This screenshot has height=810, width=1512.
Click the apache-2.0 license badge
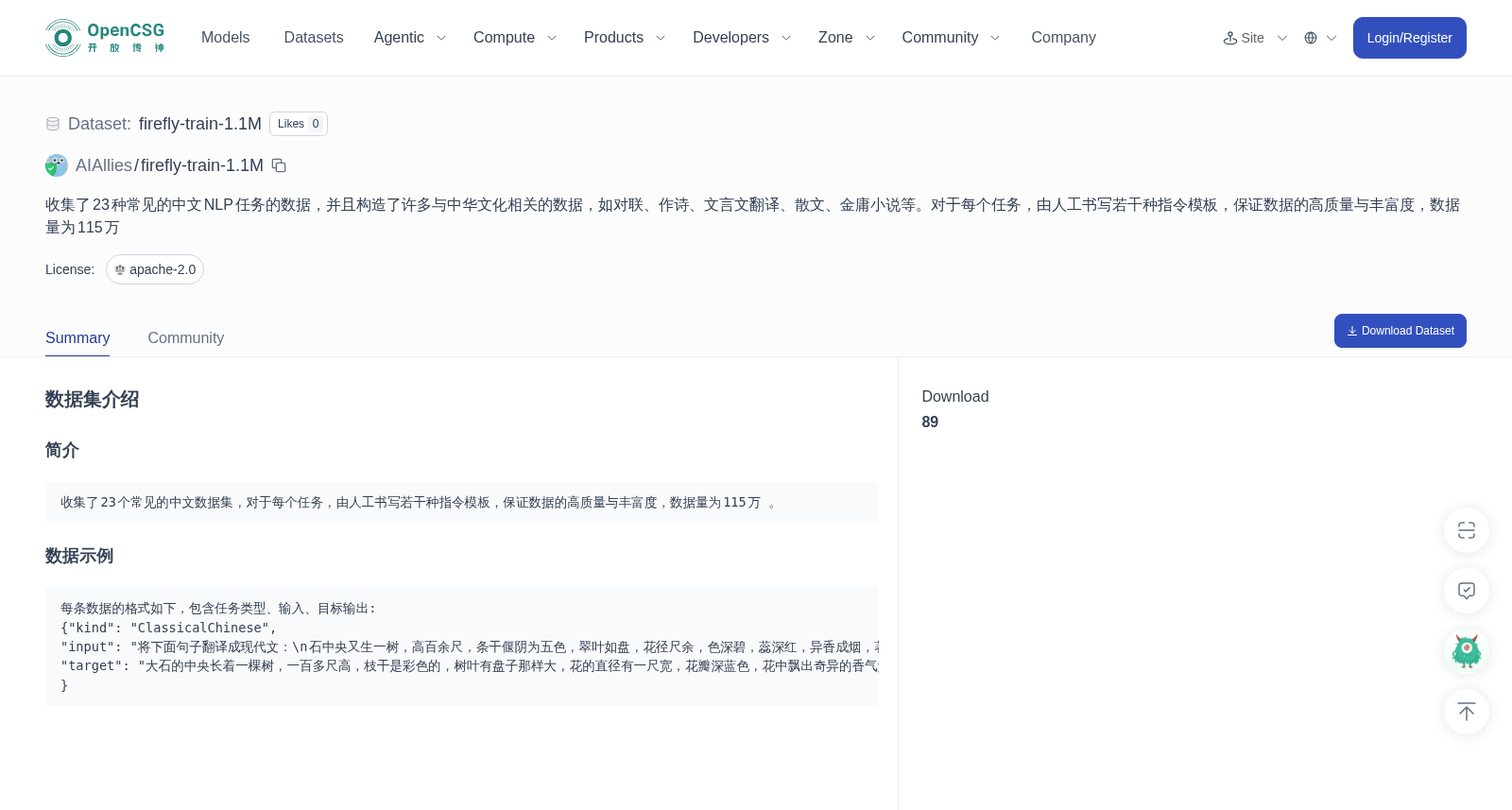click(x=155, y=269)
